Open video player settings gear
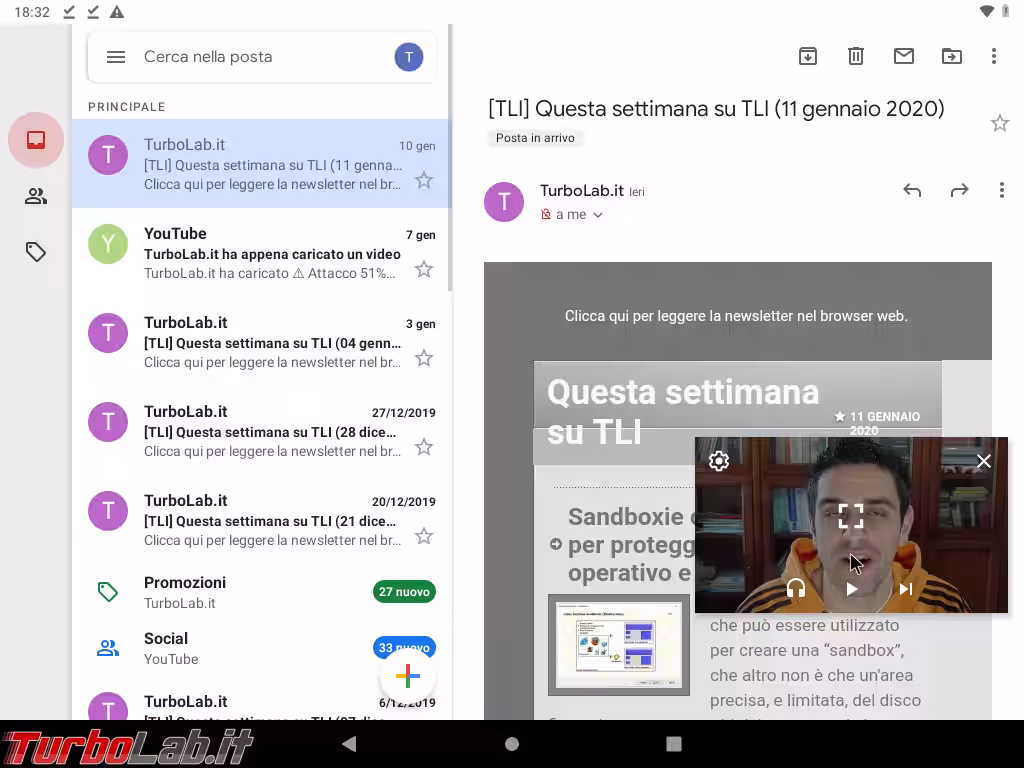 [x=719, y=461]
